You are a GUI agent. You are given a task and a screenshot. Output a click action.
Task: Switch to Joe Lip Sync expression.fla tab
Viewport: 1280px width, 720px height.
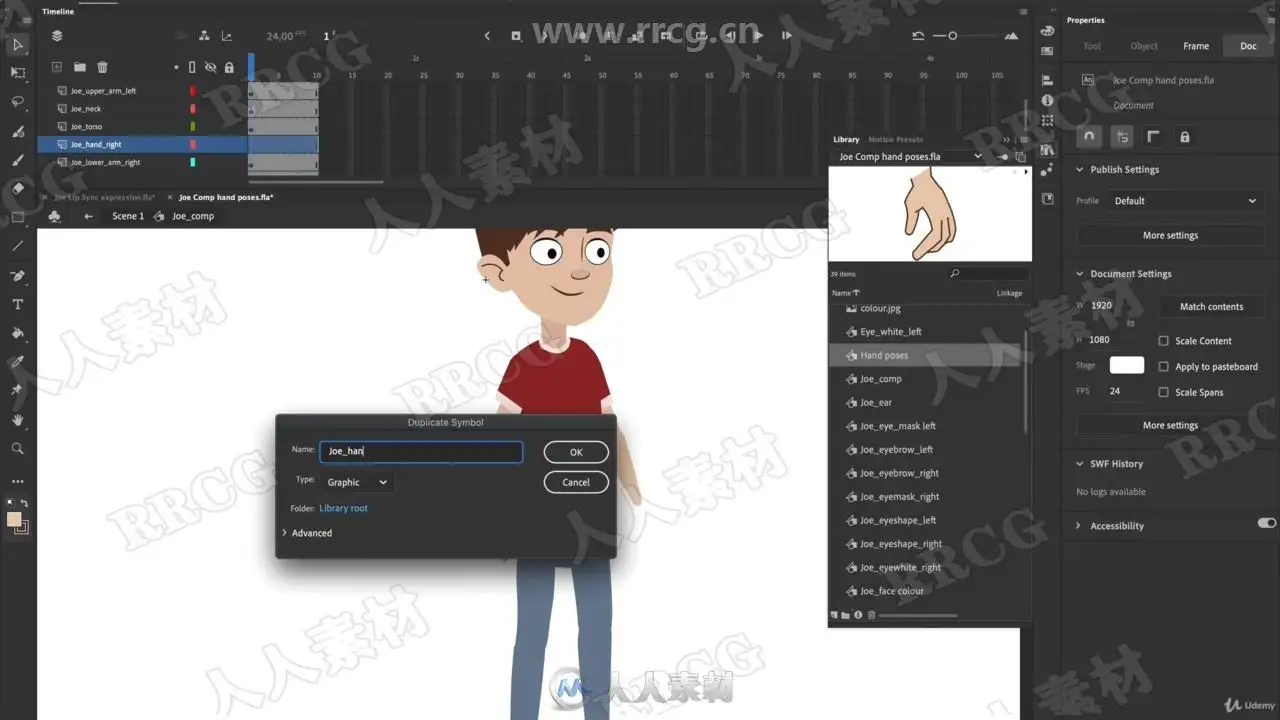pyautogui.click(x=105, y=197)
